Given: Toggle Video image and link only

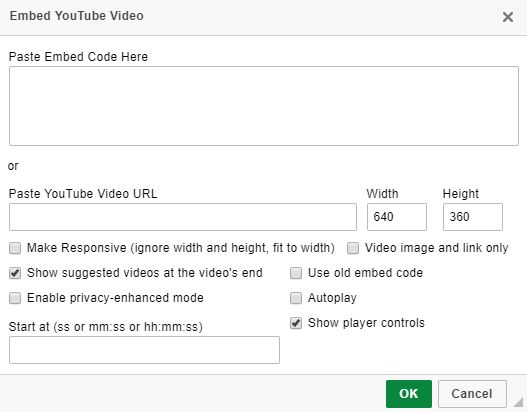Looking at the screenshot, I should point(353,248).
